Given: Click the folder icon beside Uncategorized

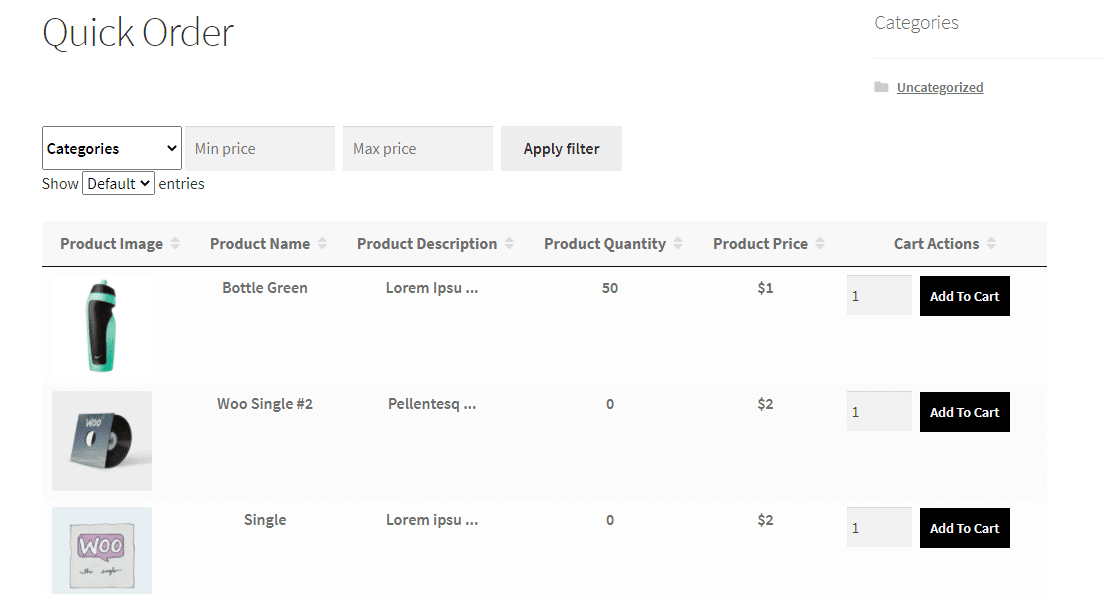Looking at the screenshot, I should click(881, 87).
